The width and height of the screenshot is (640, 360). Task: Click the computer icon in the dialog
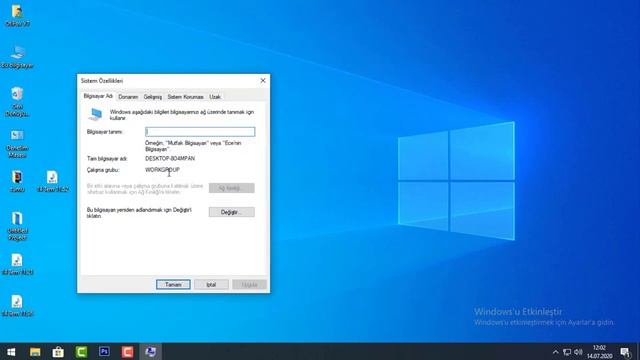(96, 115)
